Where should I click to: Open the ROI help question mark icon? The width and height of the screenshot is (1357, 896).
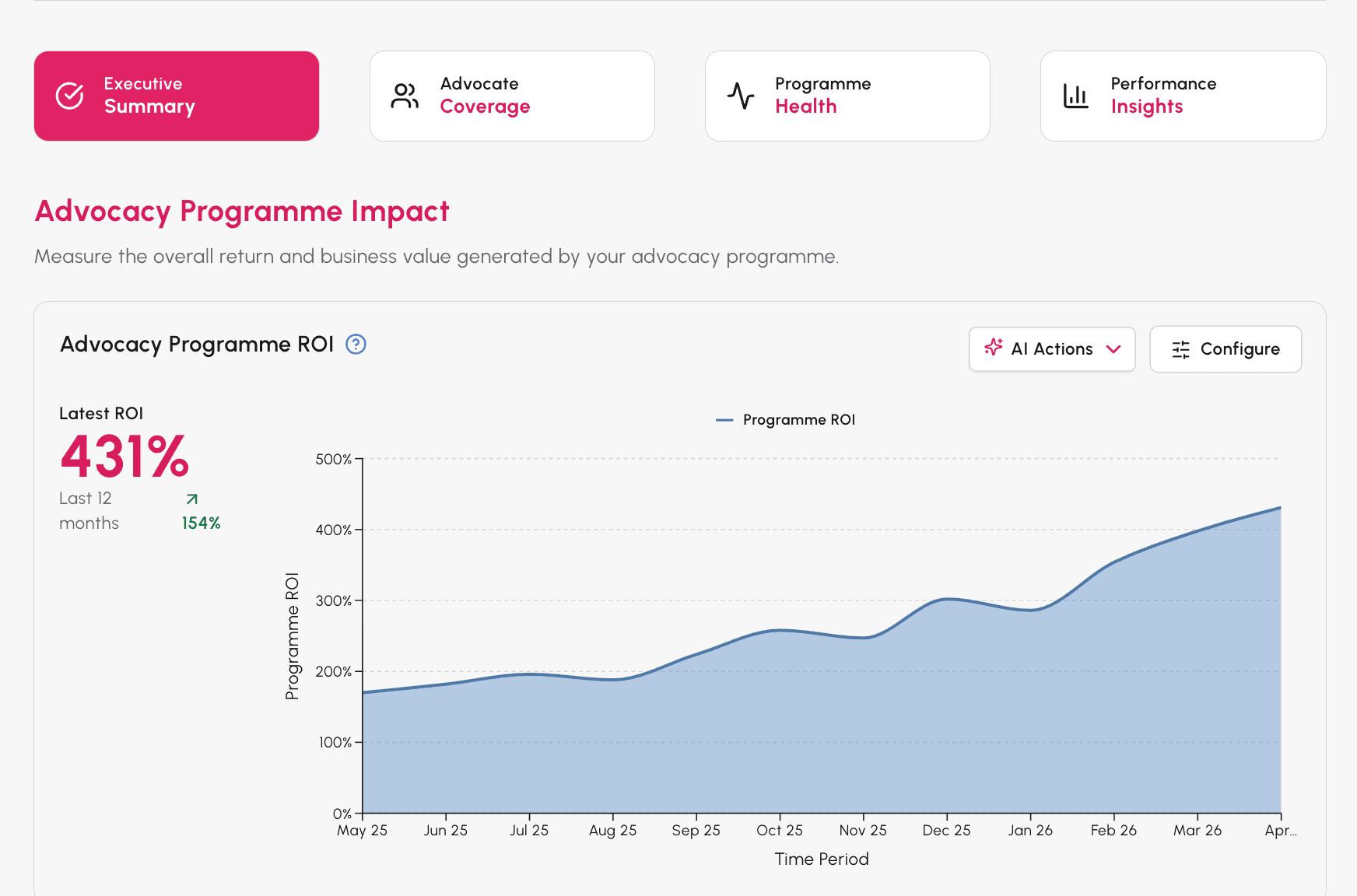(356, 344)
